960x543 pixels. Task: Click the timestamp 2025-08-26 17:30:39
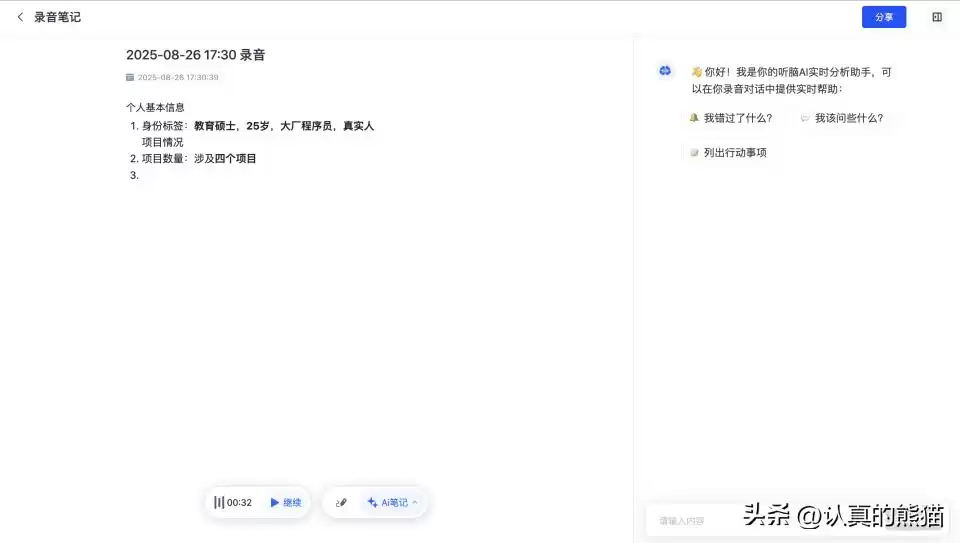tap(178, 77)
